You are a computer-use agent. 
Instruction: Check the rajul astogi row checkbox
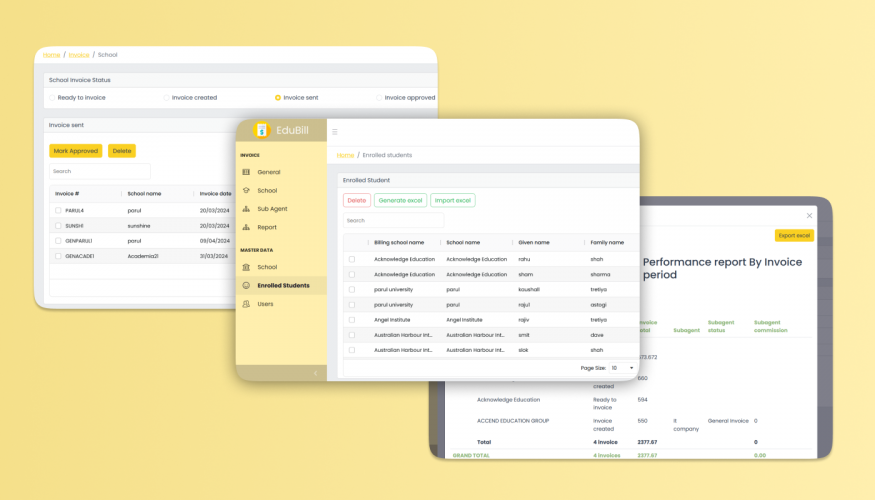point(352,305)
